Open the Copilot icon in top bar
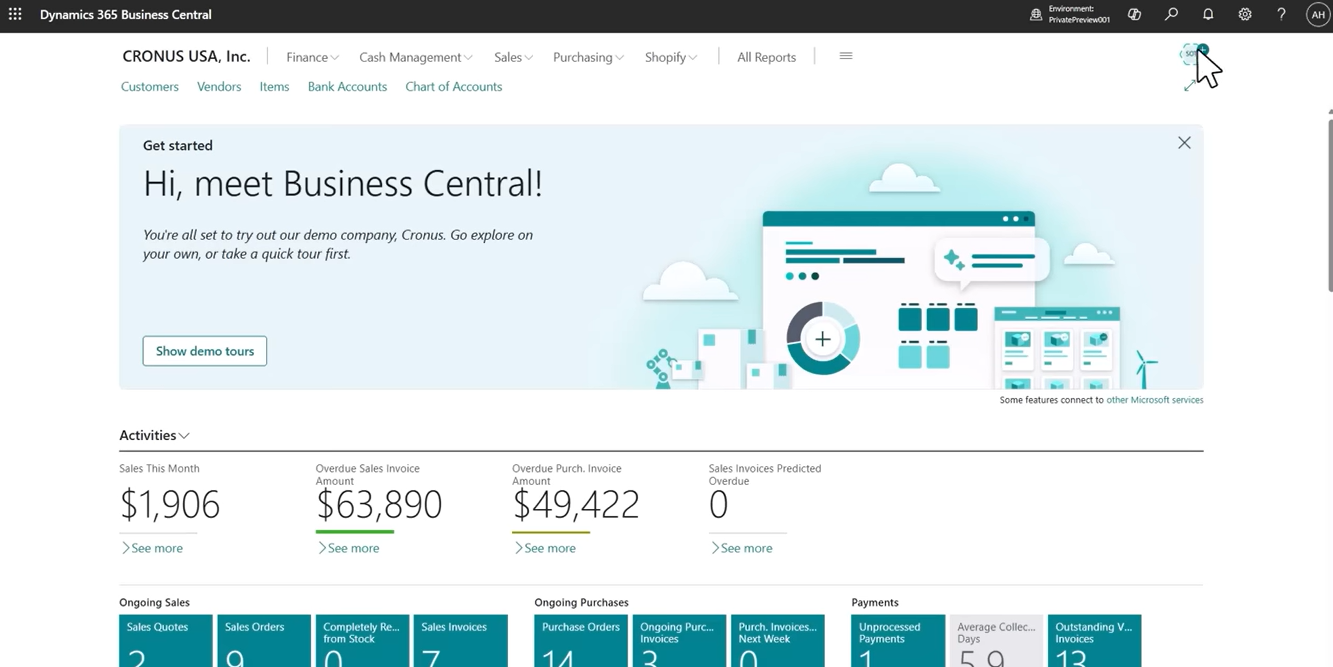The width and height of the screenshot is (1333, 667). click(x=1134, y=14)
